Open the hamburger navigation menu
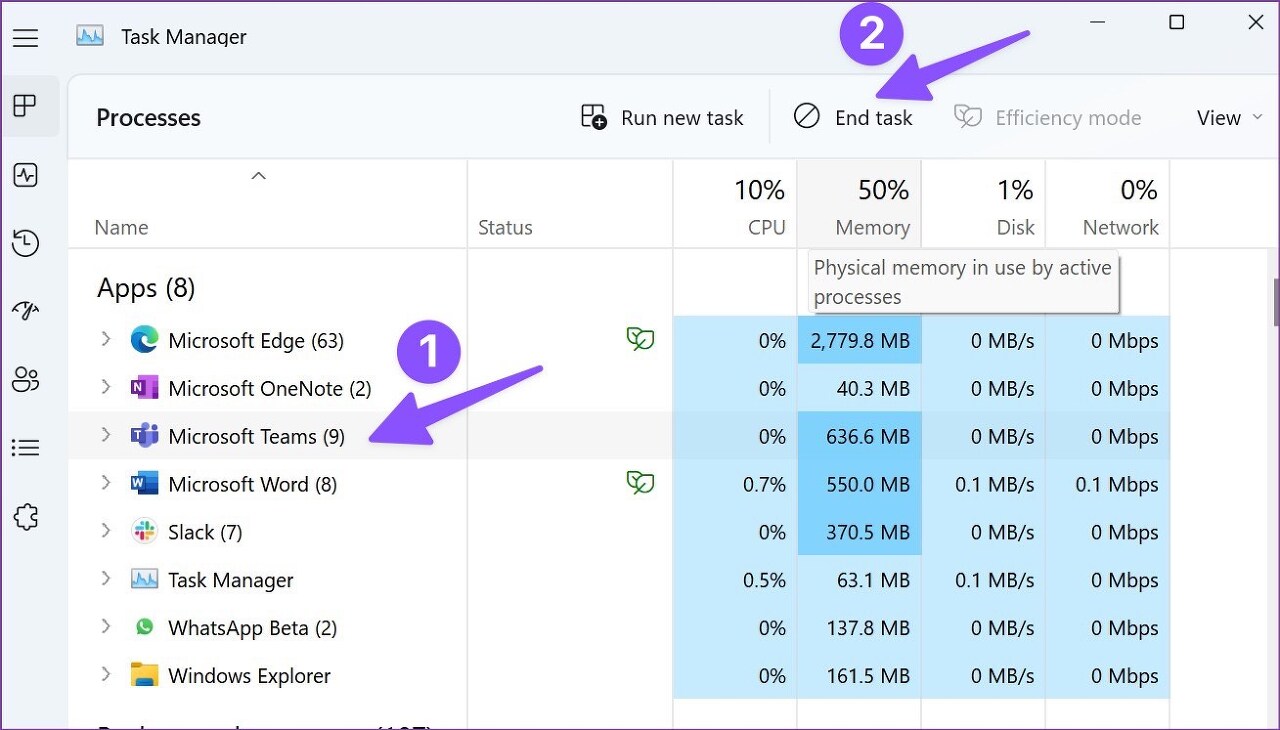 [25, 38]
